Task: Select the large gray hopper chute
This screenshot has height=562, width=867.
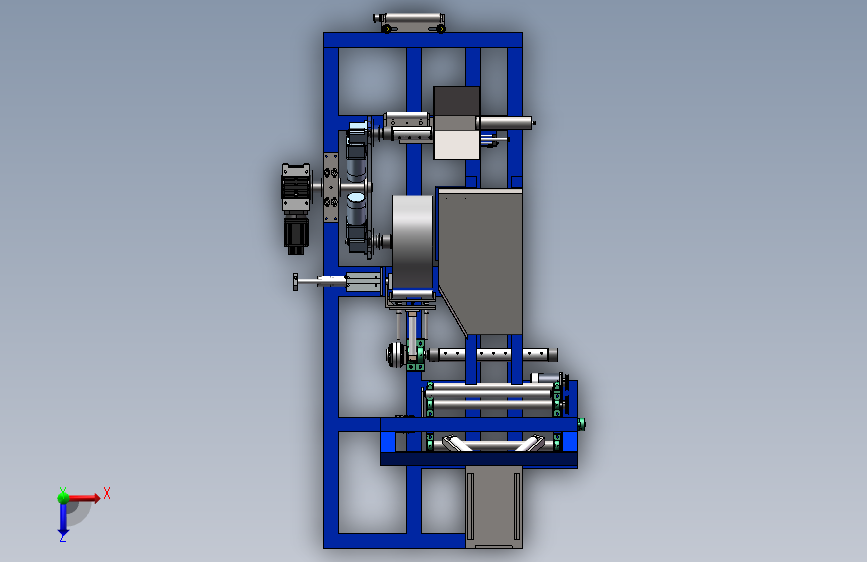Action: pos(480,261)
